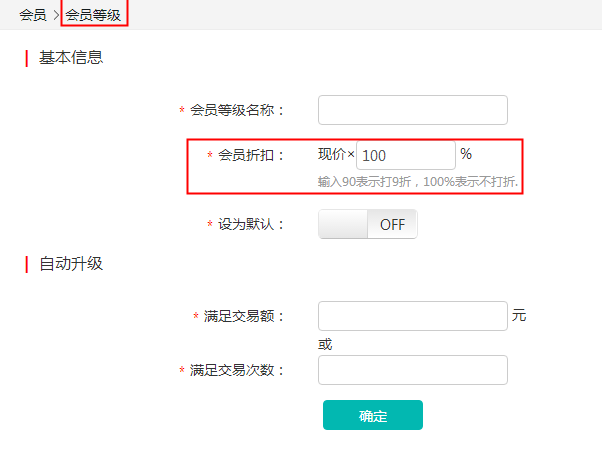The image size is (602, 461).
Task: Focus the 满足交易额 input field
Action: pos(412,316)
